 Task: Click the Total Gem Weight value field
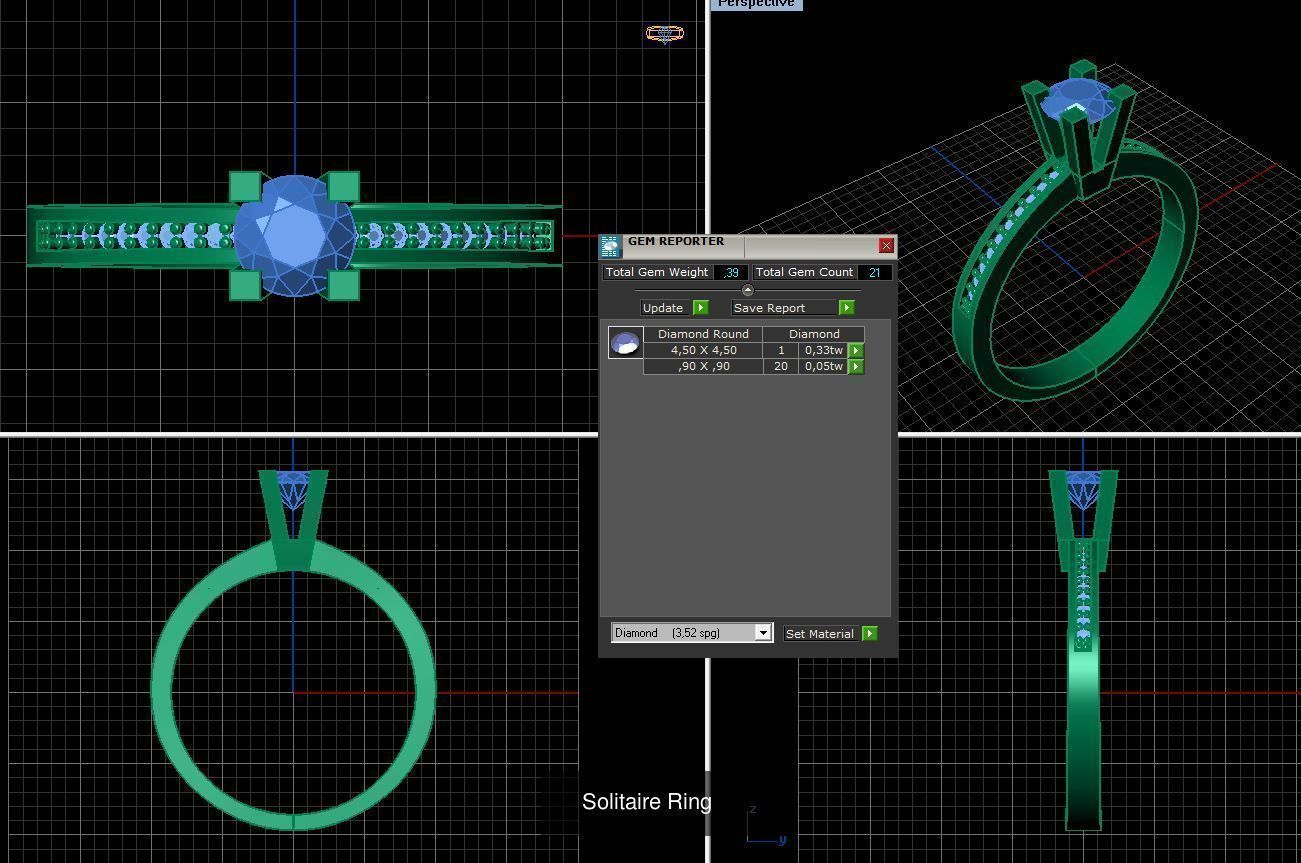coord(731,272)
